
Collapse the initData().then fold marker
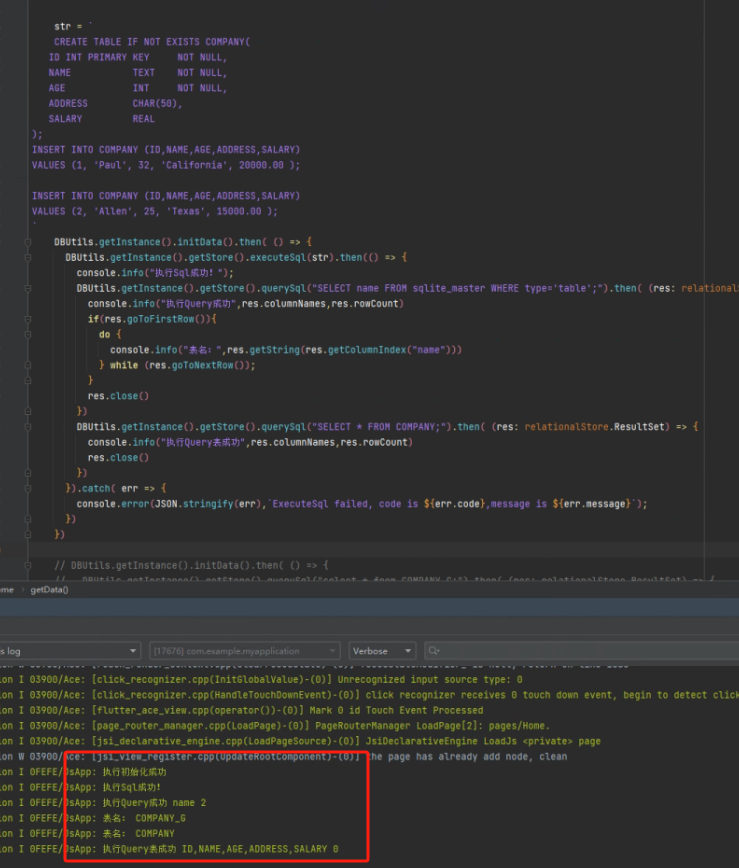(28, 242)
